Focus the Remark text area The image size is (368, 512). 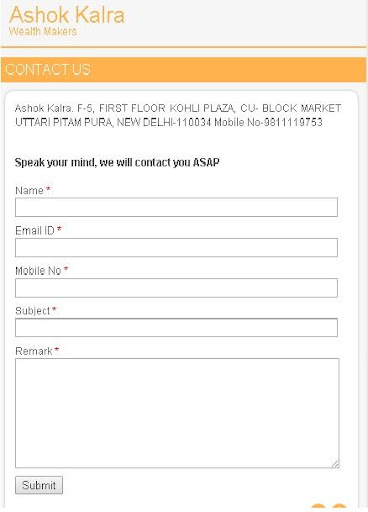click(x=177, y=413)
